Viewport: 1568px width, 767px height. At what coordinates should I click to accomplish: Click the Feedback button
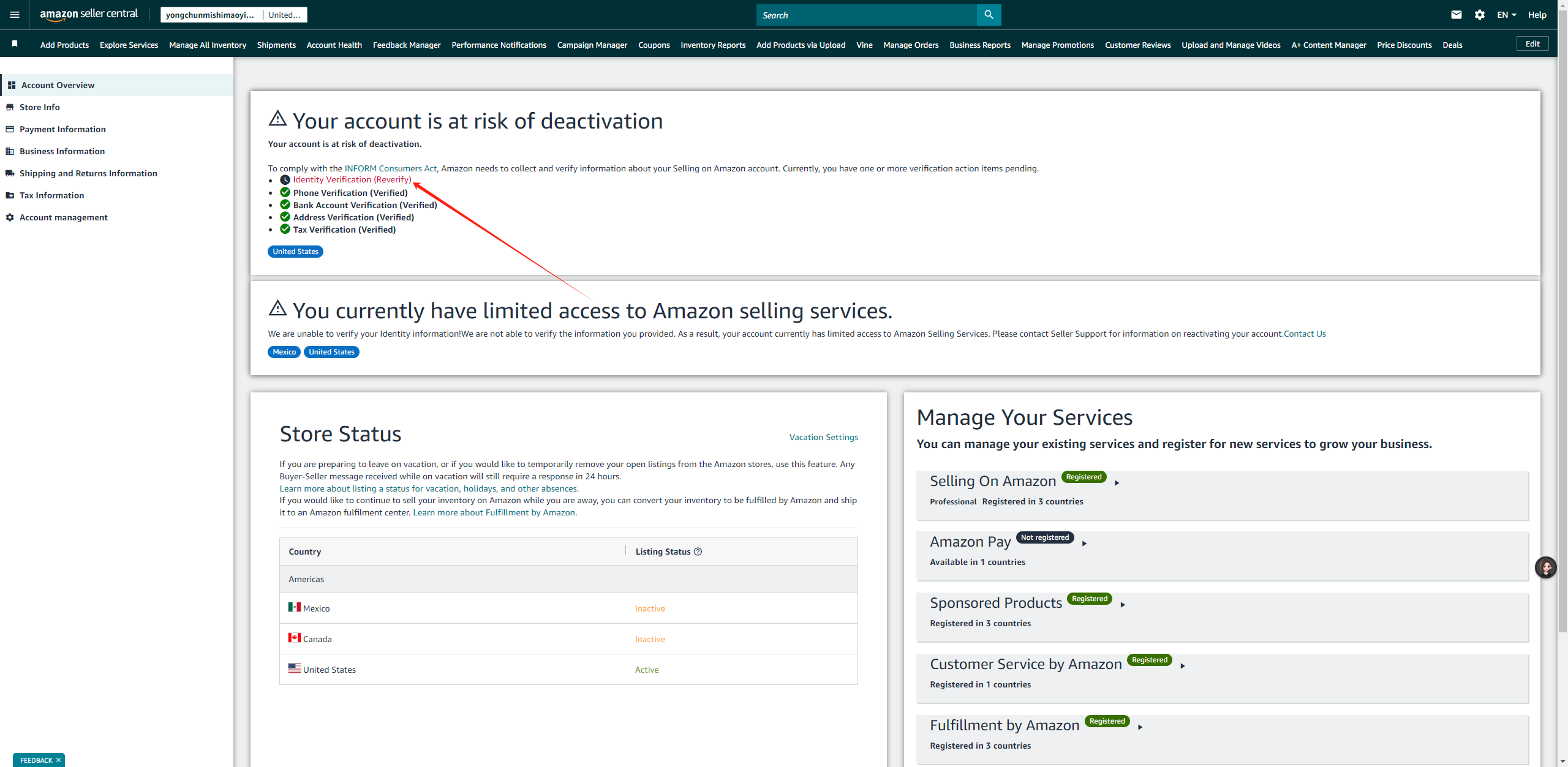[x=36, y=760]
